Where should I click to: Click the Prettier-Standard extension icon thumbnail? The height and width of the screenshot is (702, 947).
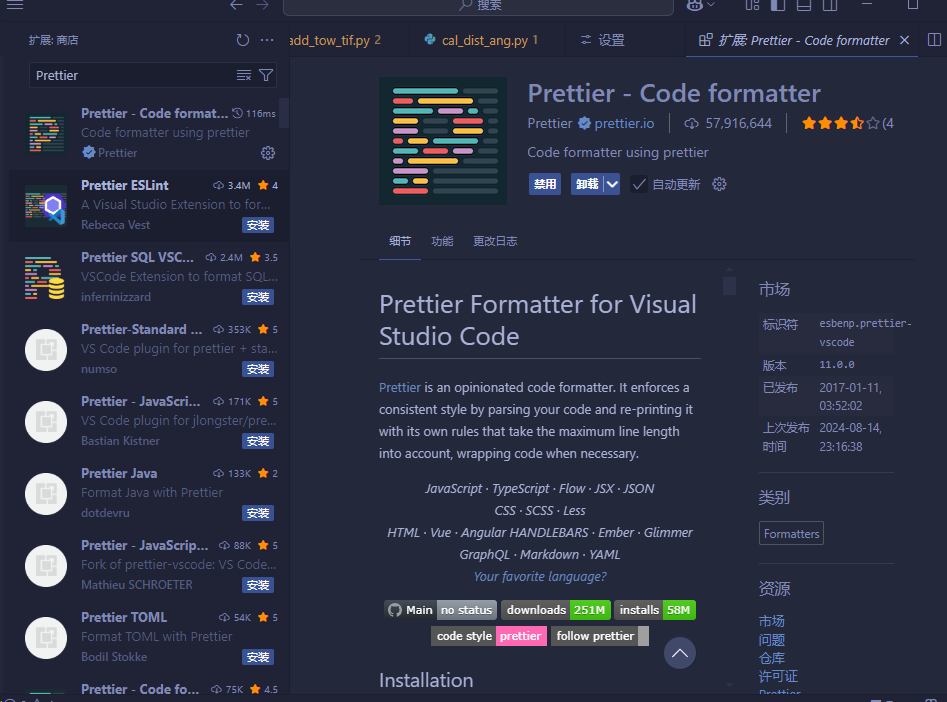46,350
